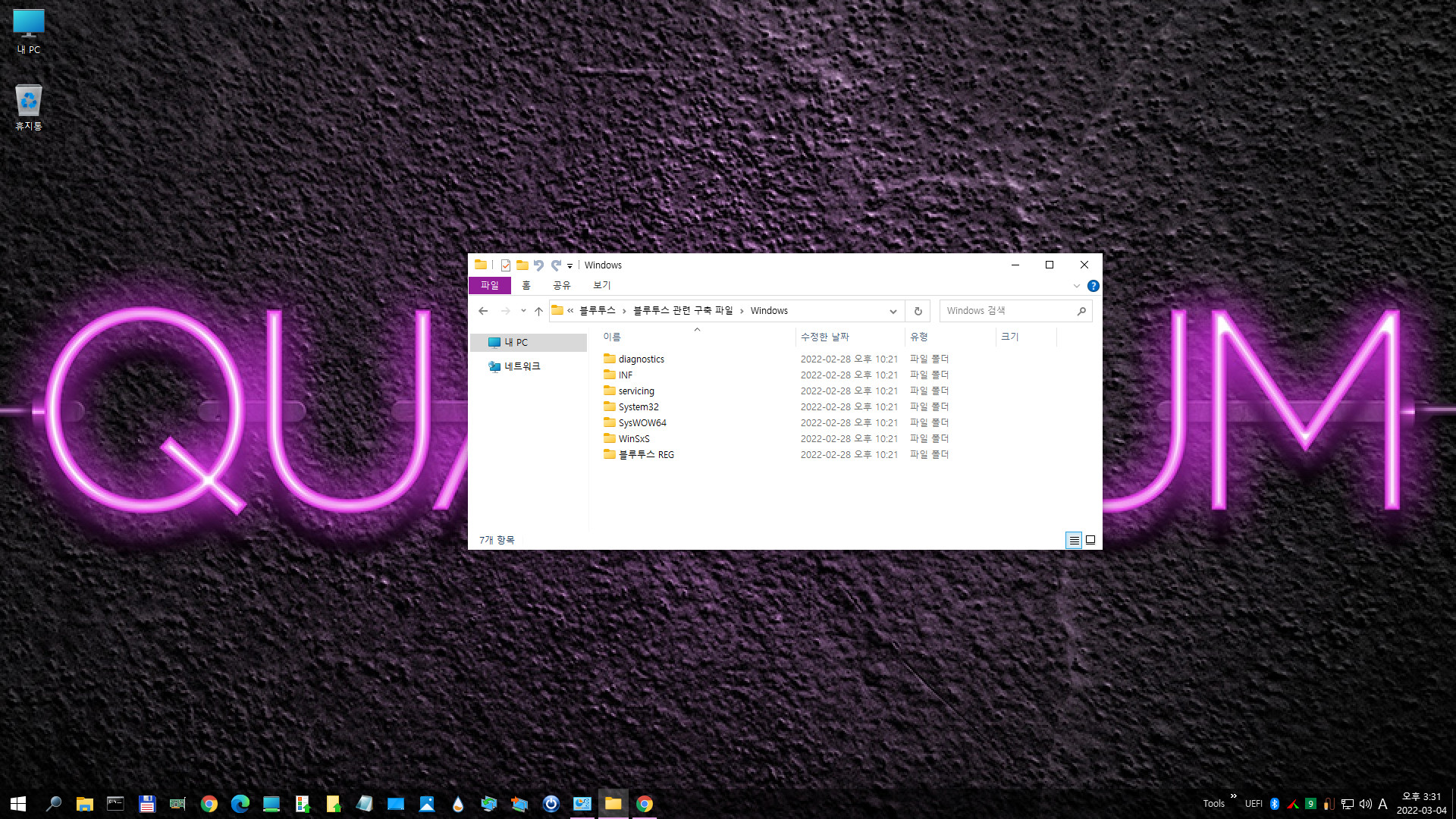Screen dimensions: 1456x819
Task: Click the Undo arrow in quick access toolbar
Action: [x=538, y=265]
